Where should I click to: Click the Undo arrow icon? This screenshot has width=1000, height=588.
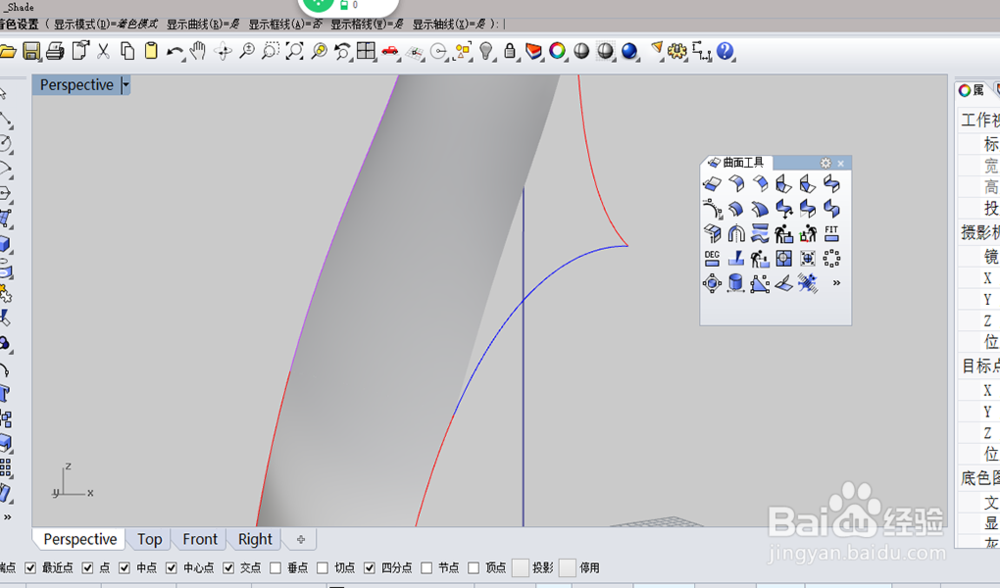(174, 51)
